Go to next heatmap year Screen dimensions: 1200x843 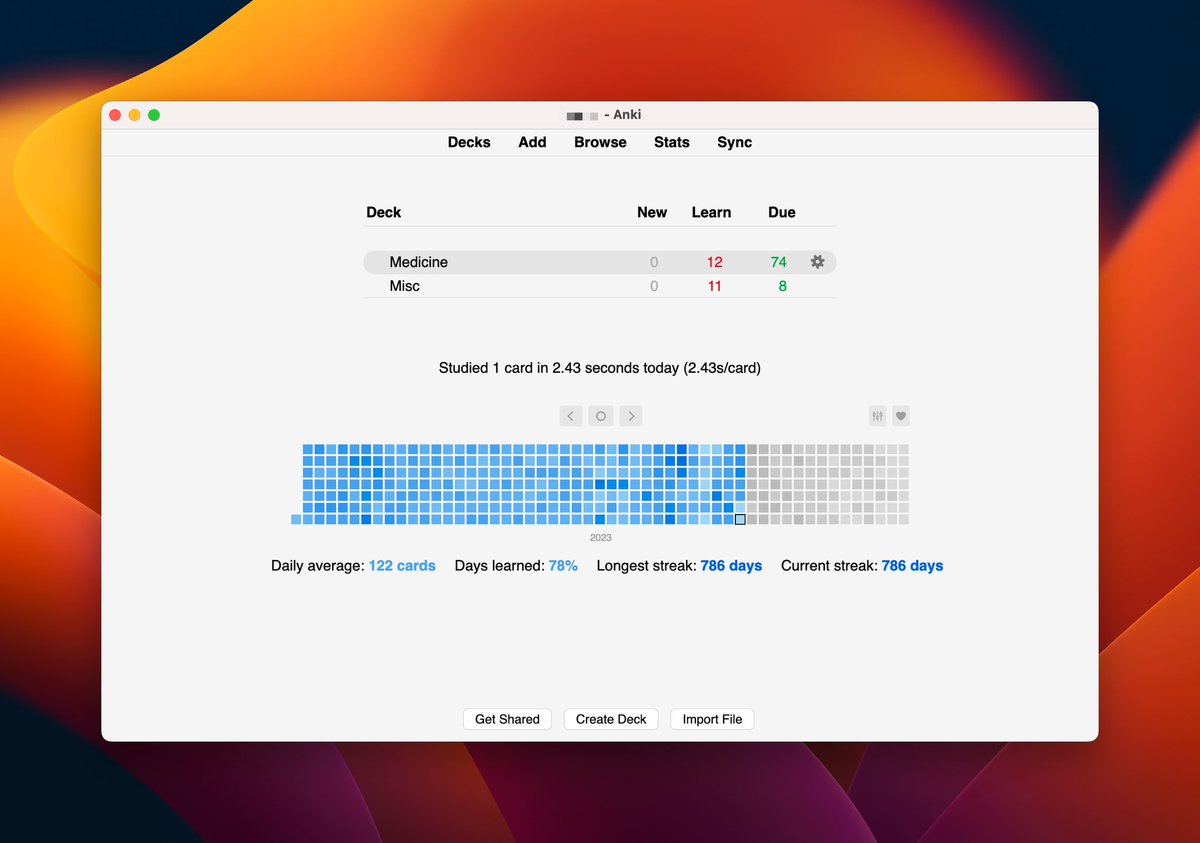[631, 416]
